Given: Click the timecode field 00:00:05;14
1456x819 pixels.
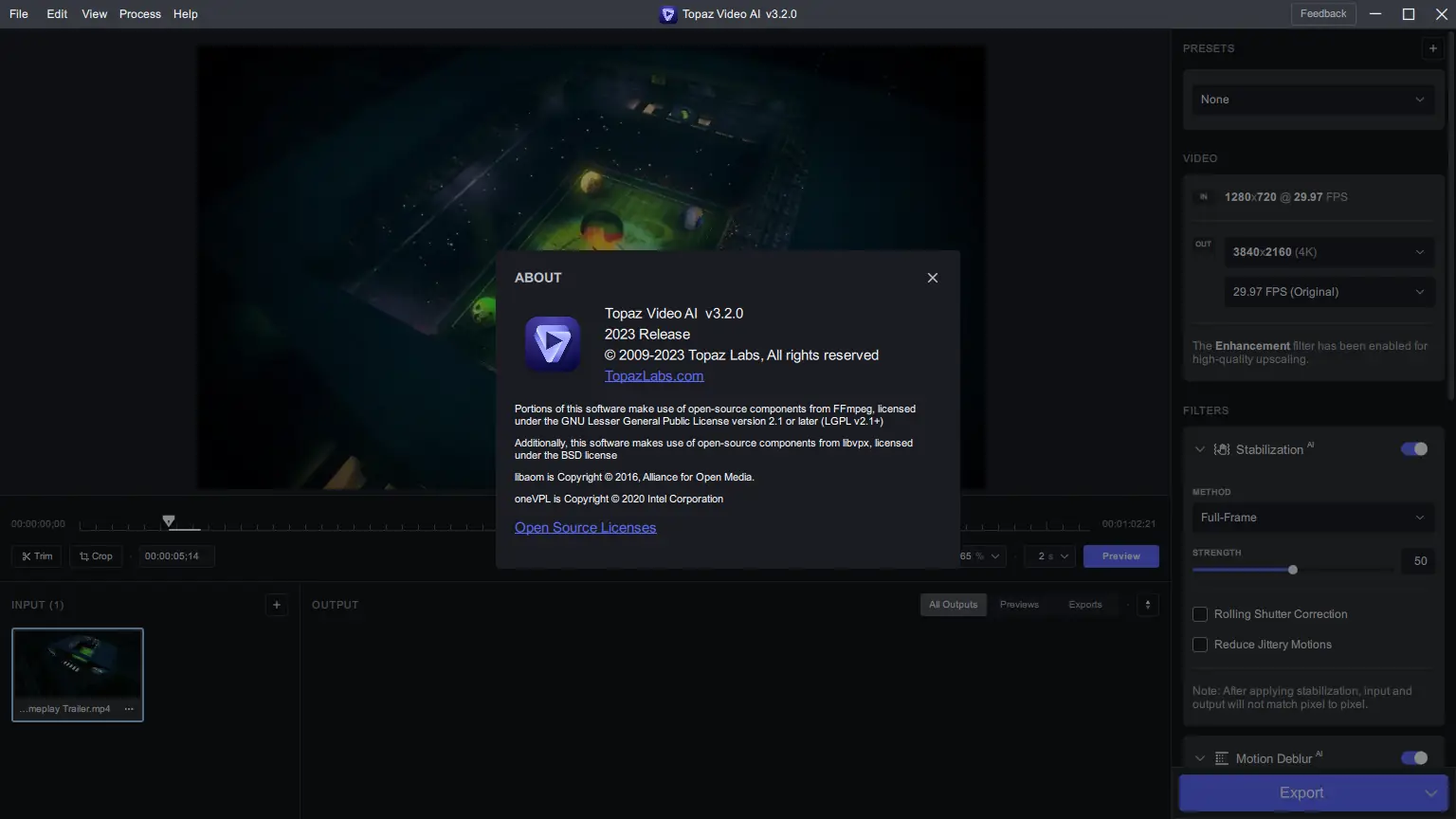Looking at the screenshot, I should (176, 556).
